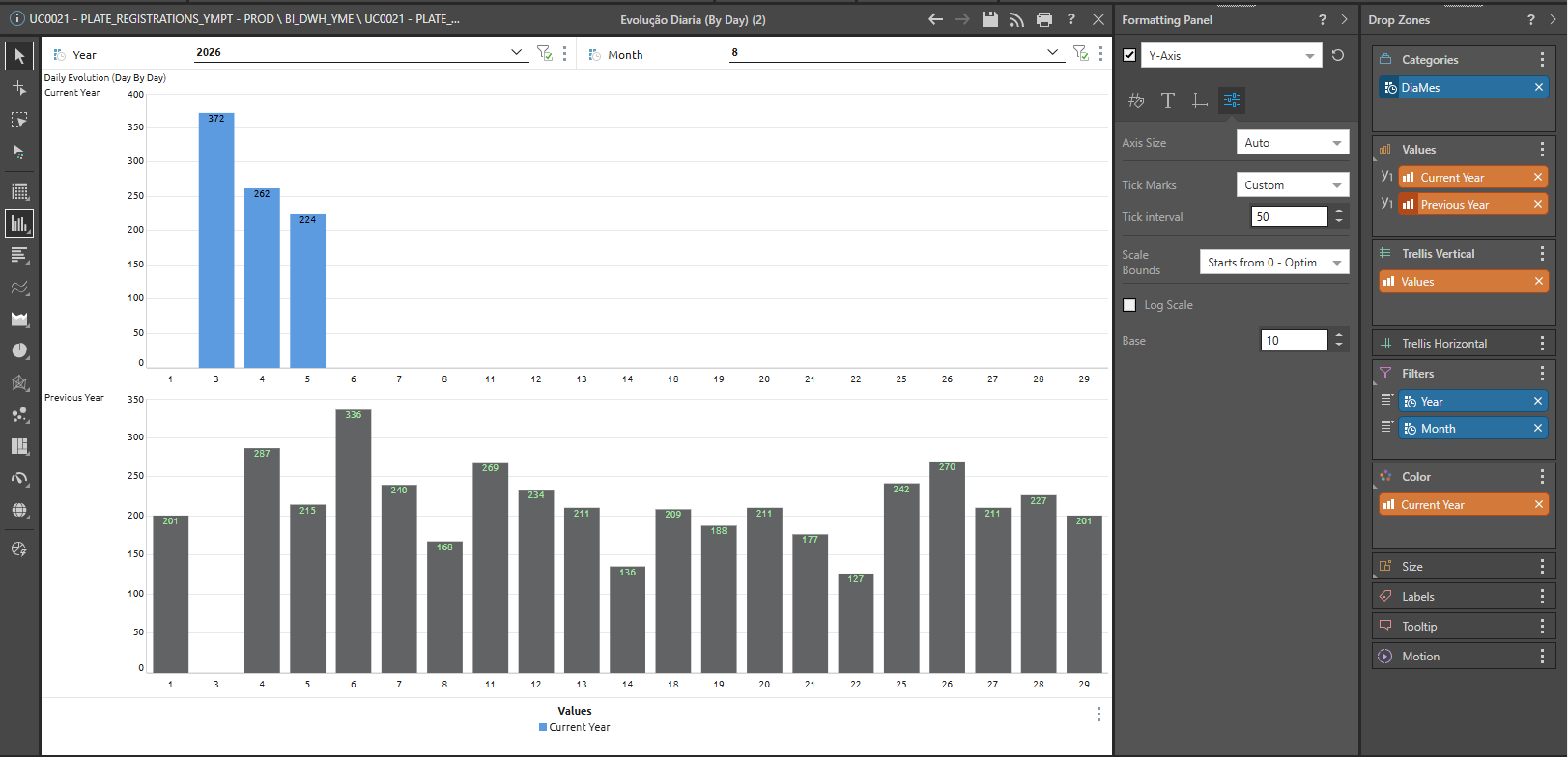Viewport: 1568px width, 757px height.
Task: Pick the radar chart visualization type
Action: pos(19,382)
